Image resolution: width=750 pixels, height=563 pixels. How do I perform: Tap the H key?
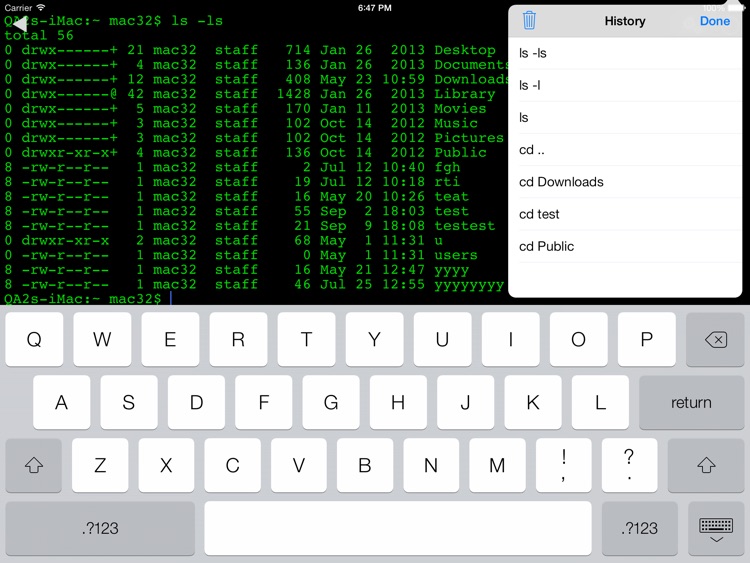398,402
